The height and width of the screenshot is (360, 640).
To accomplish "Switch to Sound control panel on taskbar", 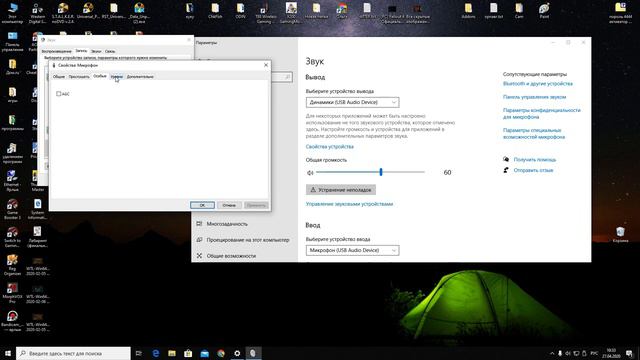I will [253, 353].
